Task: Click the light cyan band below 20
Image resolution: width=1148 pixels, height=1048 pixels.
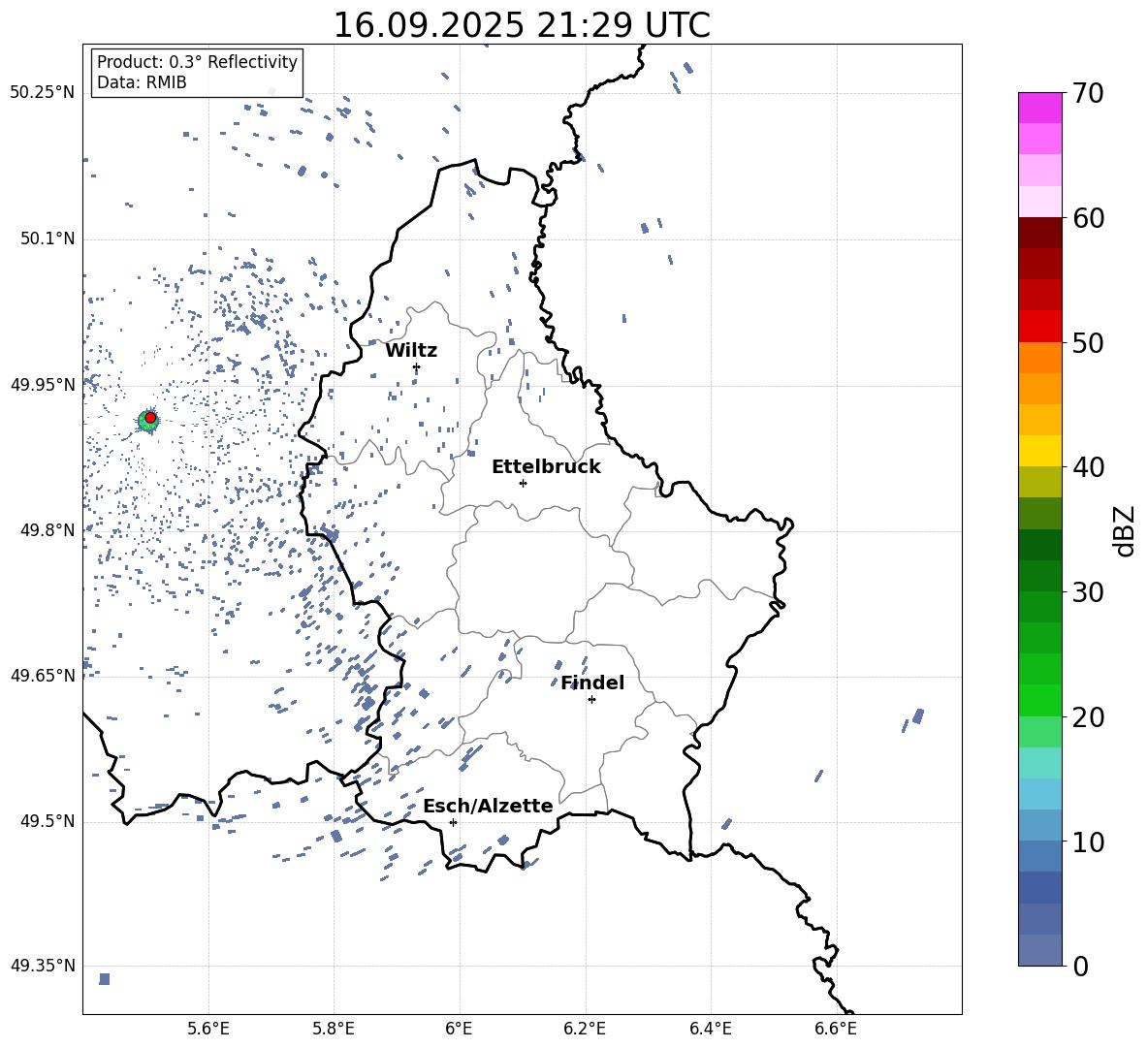Action: (1039, 763)
